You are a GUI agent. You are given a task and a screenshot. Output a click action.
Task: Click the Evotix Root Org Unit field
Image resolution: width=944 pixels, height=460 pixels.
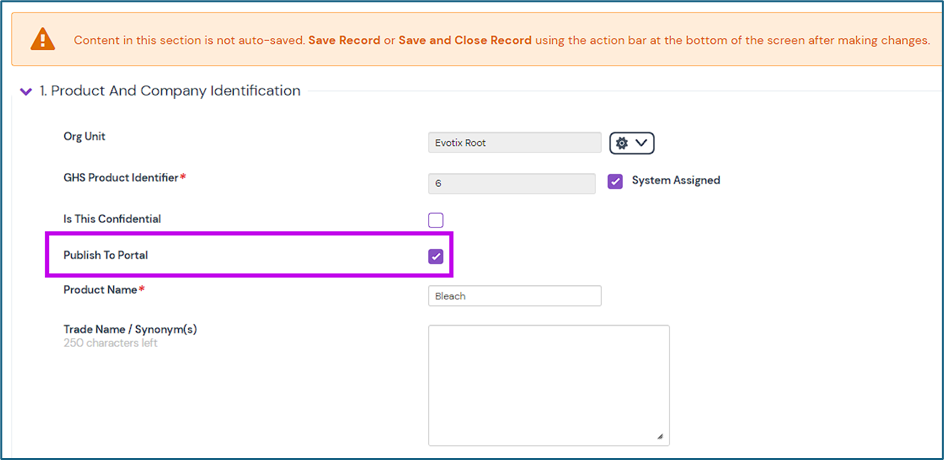[514, 143]
